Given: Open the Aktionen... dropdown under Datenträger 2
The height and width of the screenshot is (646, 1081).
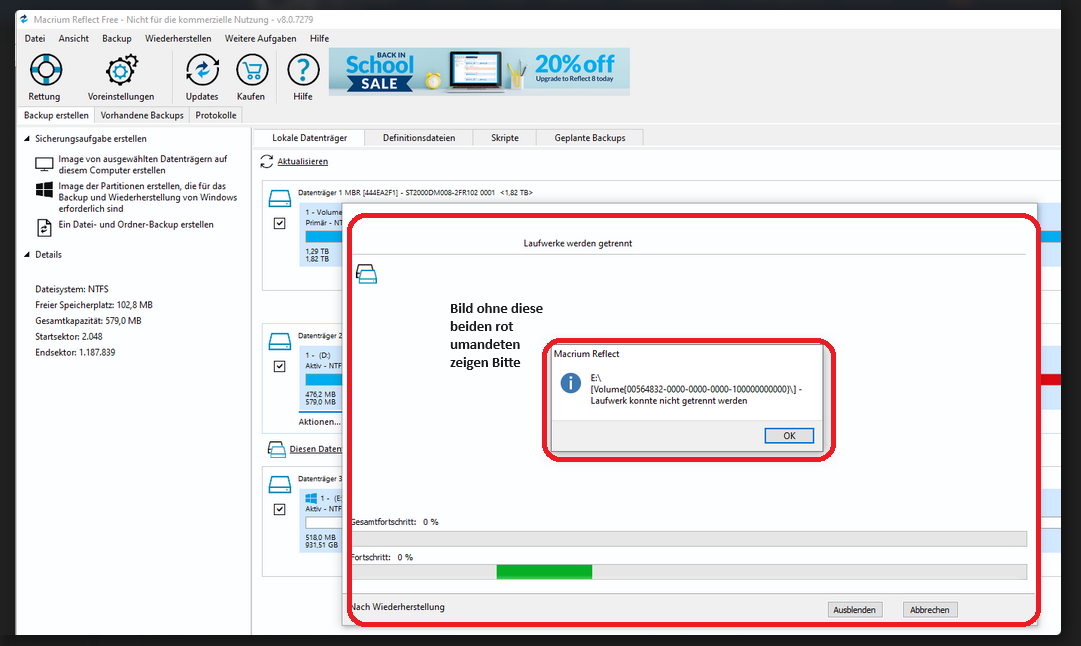Looking at the screenshot, I should (x=319, y=421).
